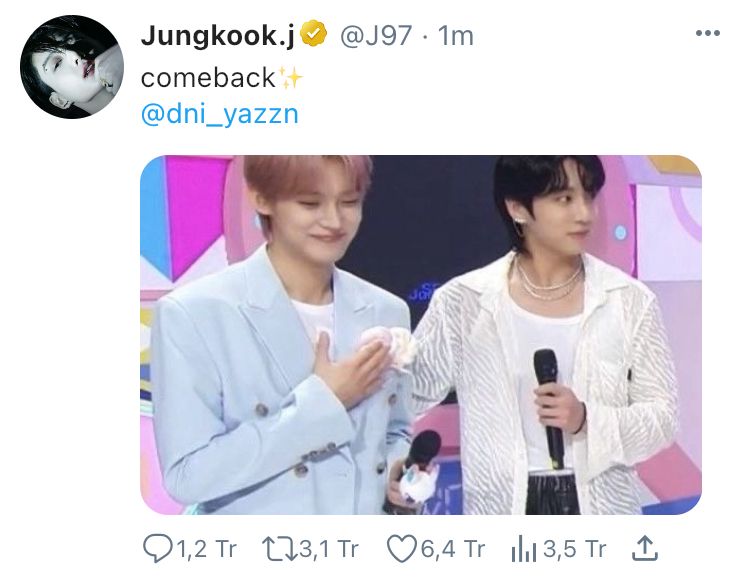Like the tweet with the heart icon
Image resolution: width=750 pixels, height=578 pixels.
coord(401,549)
